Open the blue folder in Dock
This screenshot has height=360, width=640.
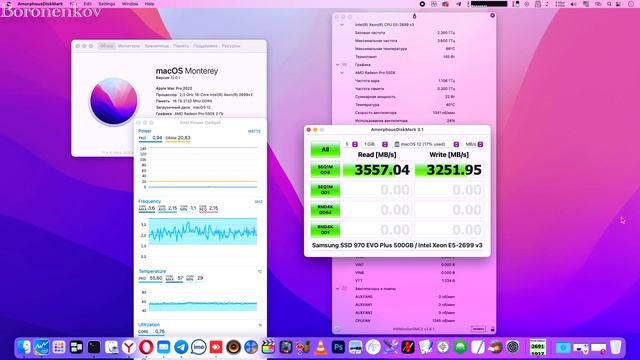(x=563, y=347)
